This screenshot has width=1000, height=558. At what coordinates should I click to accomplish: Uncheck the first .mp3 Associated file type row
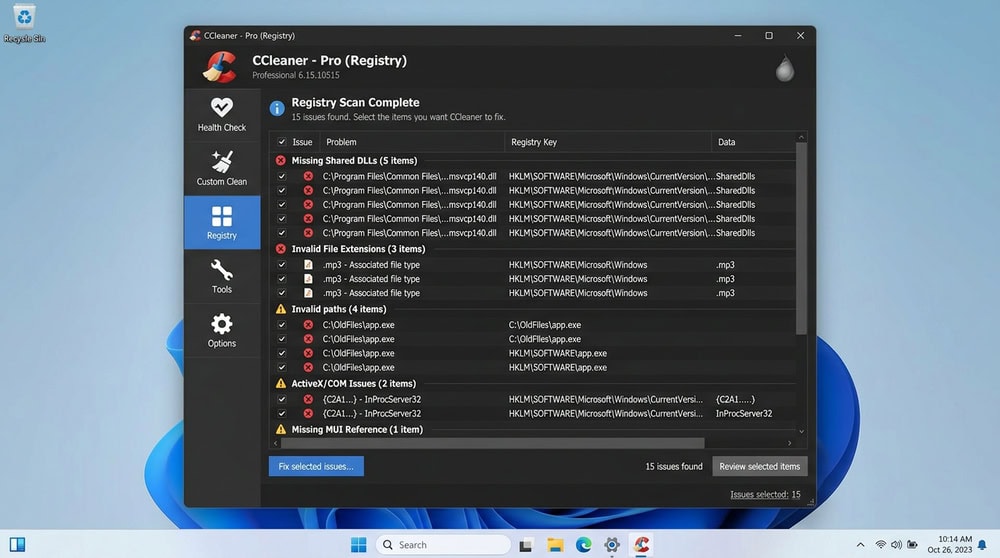pos(281,265)
